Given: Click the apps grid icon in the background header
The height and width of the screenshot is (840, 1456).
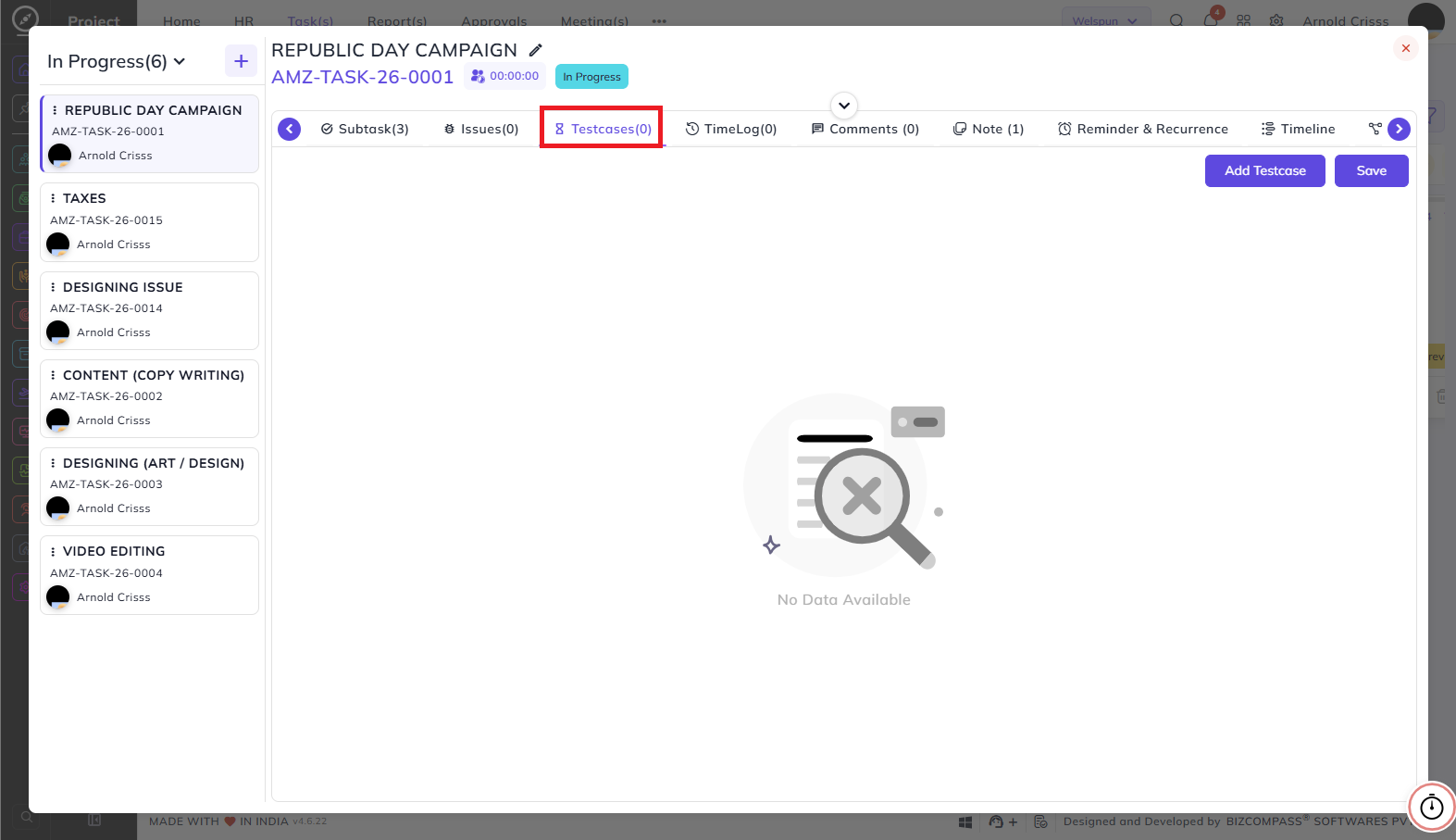Looking at the screenshot, I should [x=1243, y=20].
